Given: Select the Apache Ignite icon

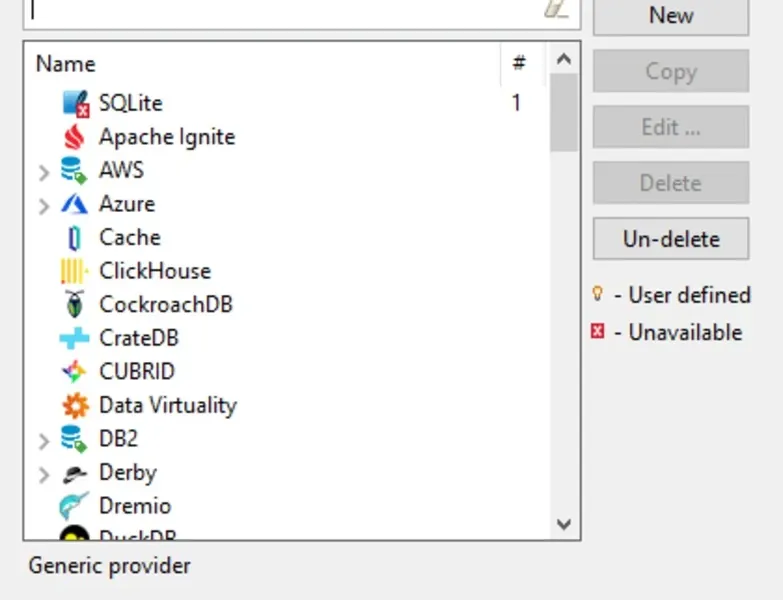Looking at the screenshot, I should coord(75,137).
